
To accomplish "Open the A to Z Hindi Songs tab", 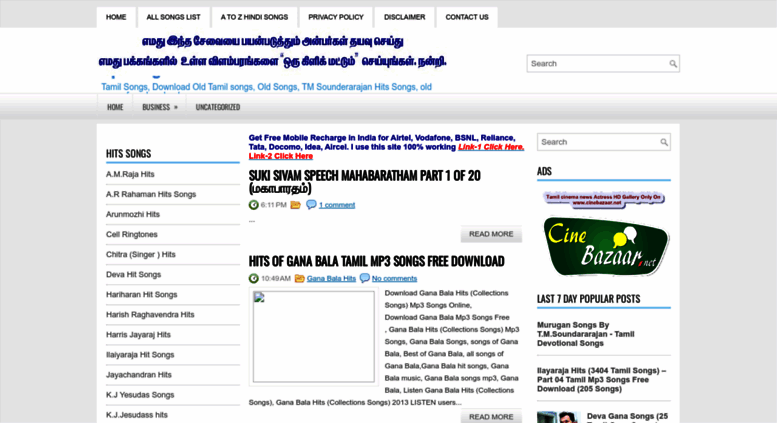I will coord(254,17).
